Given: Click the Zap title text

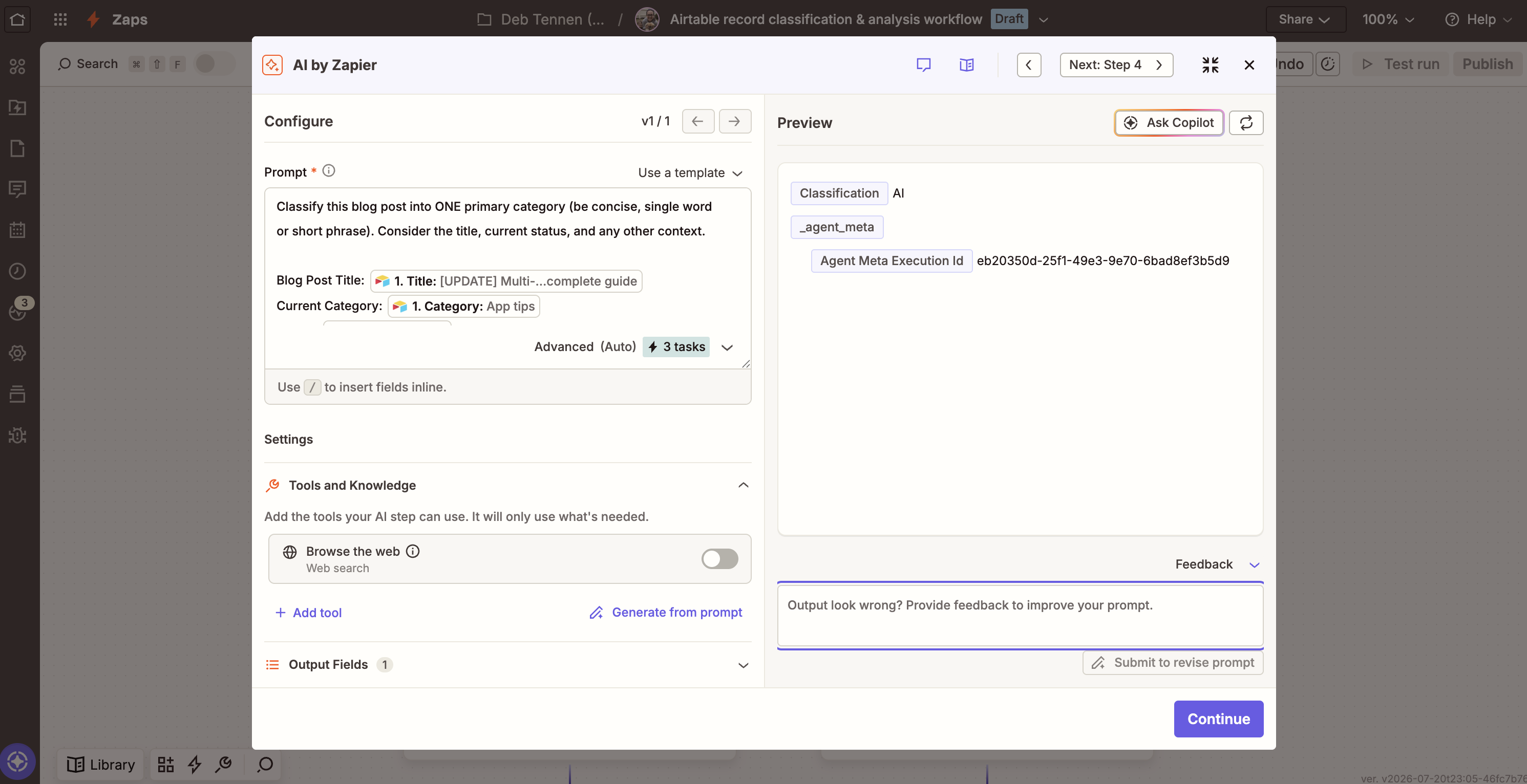Looking at the screenshot, I should [x=826, y=19].
